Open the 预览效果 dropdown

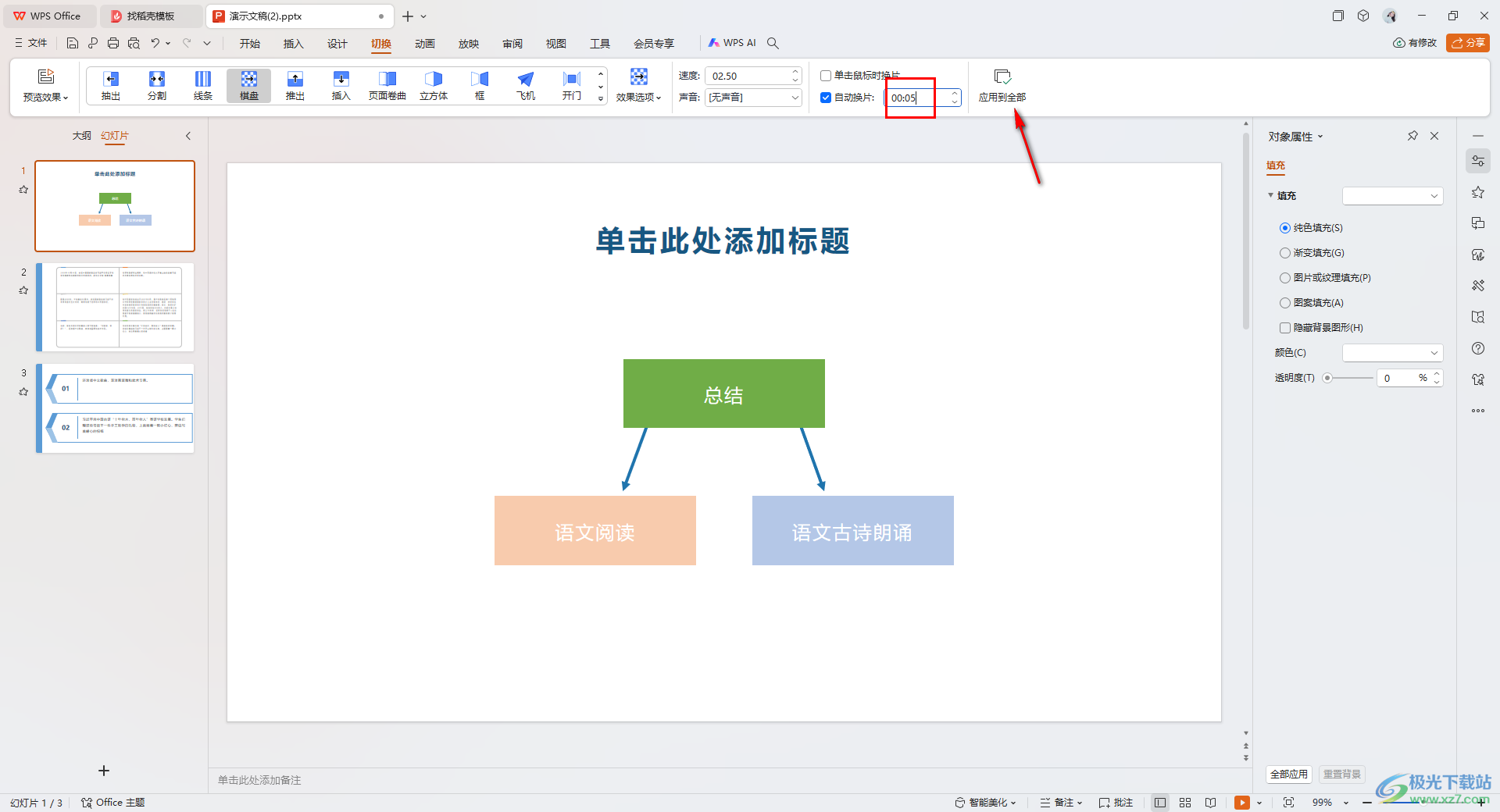click(46, 98)
